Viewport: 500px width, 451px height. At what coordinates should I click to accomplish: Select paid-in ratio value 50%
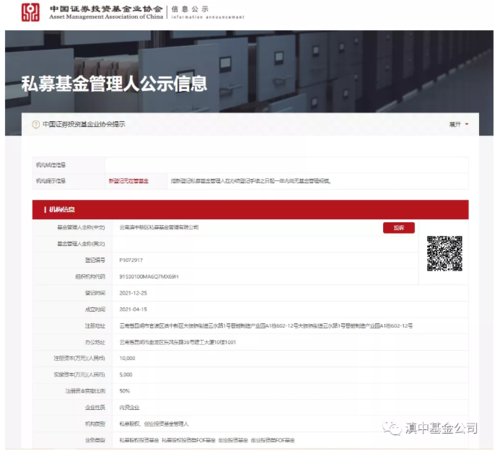pyautogui.click(x=125, y=391)
